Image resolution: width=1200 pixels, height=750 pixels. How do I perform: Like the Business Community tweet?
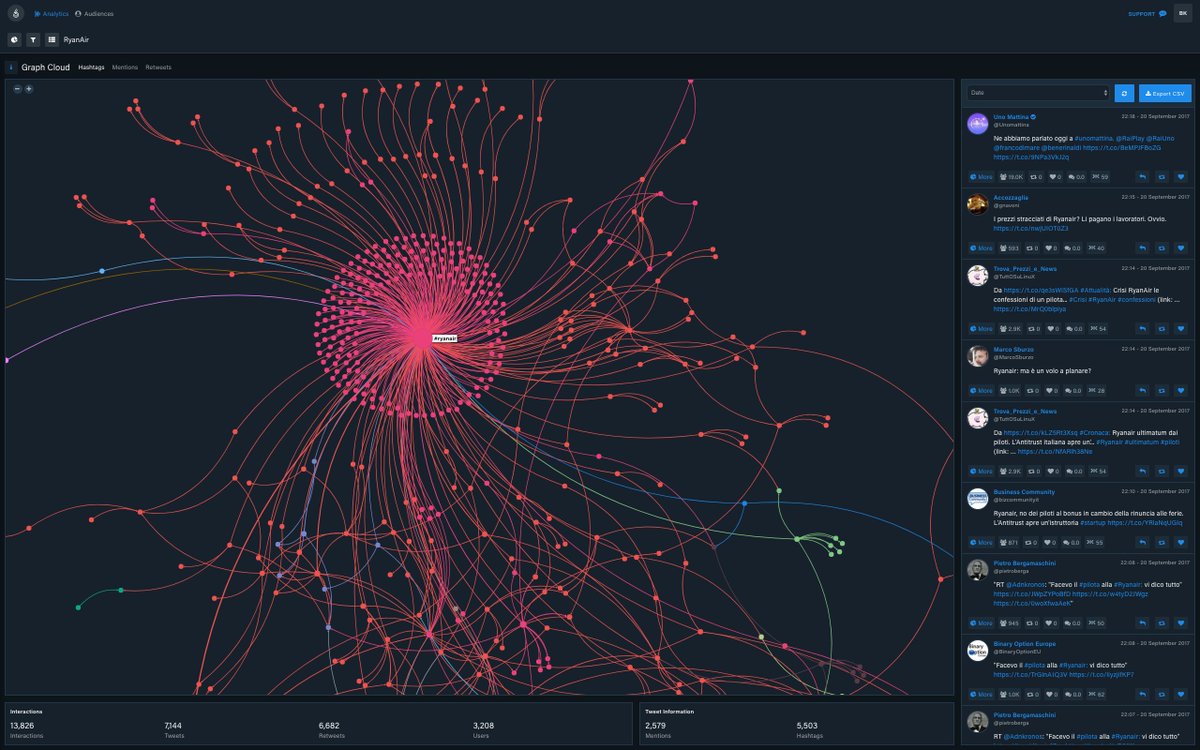click(x=1180, y=542)
